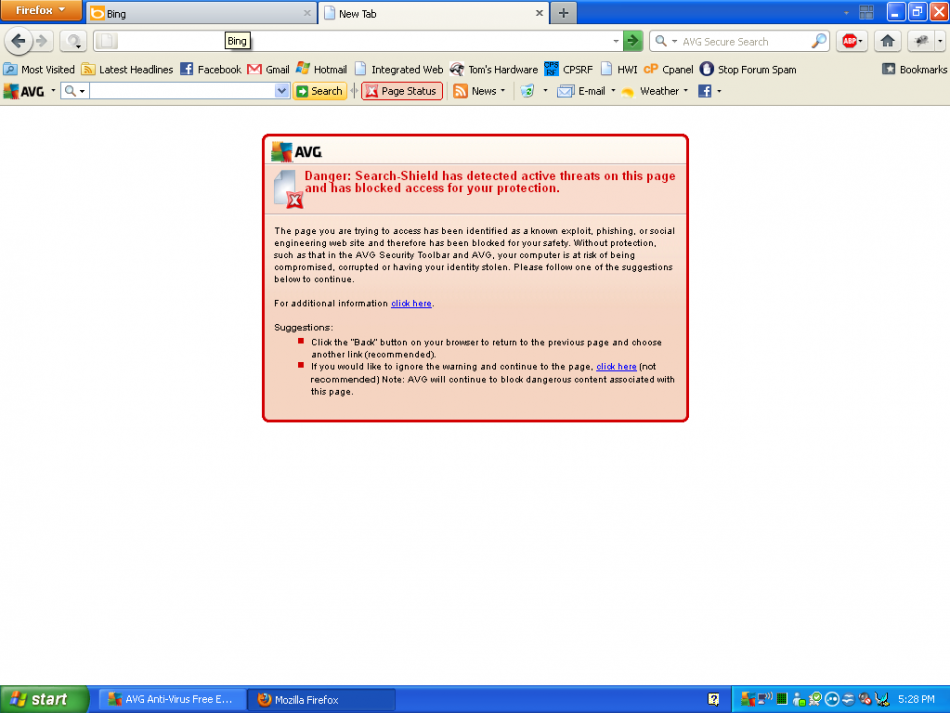Click the safely-remove style tray icon with checkmark
This screenshot has width=950, height=713.
tap(815, 700)
